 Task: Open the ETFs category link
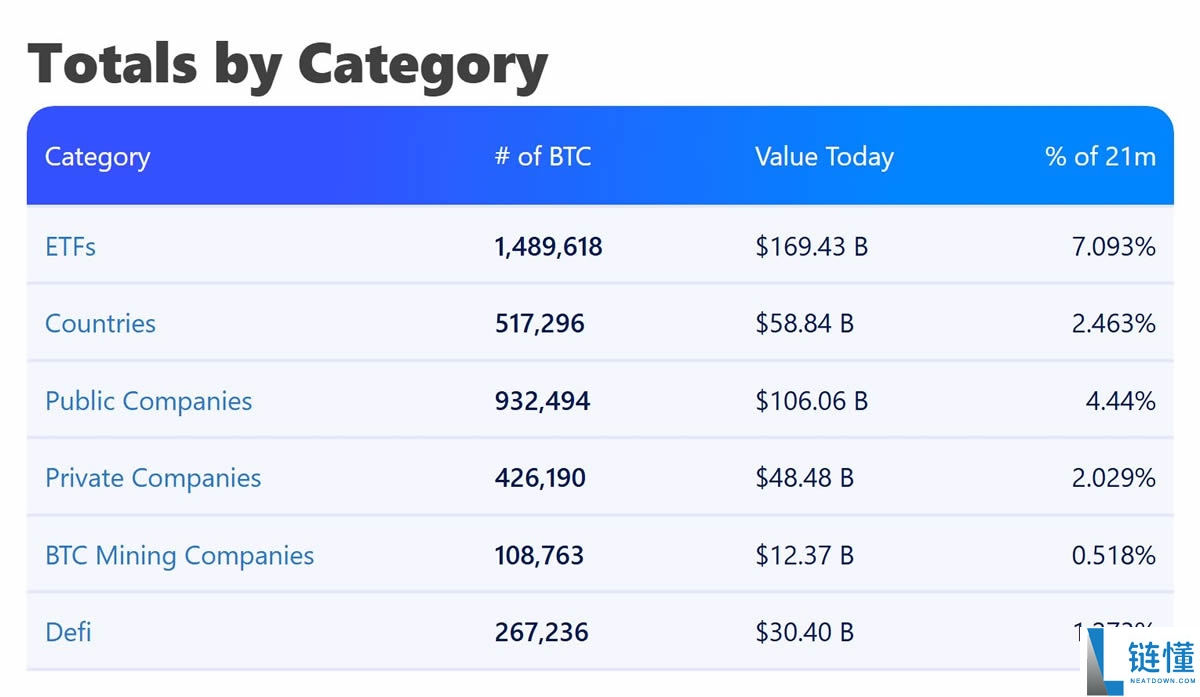click(70, 246)
